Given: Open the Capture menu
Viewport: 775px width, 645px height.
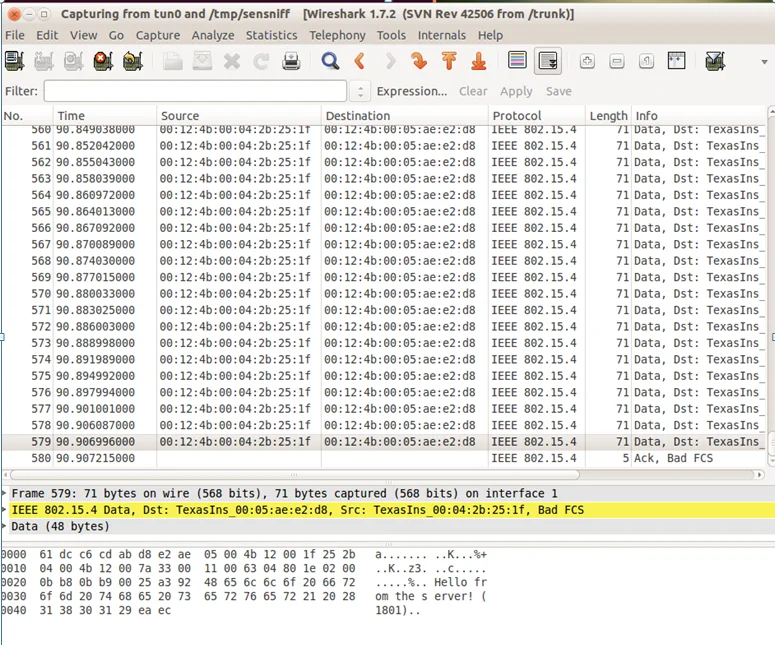Looking at the screenshot, I should (158, 35).
